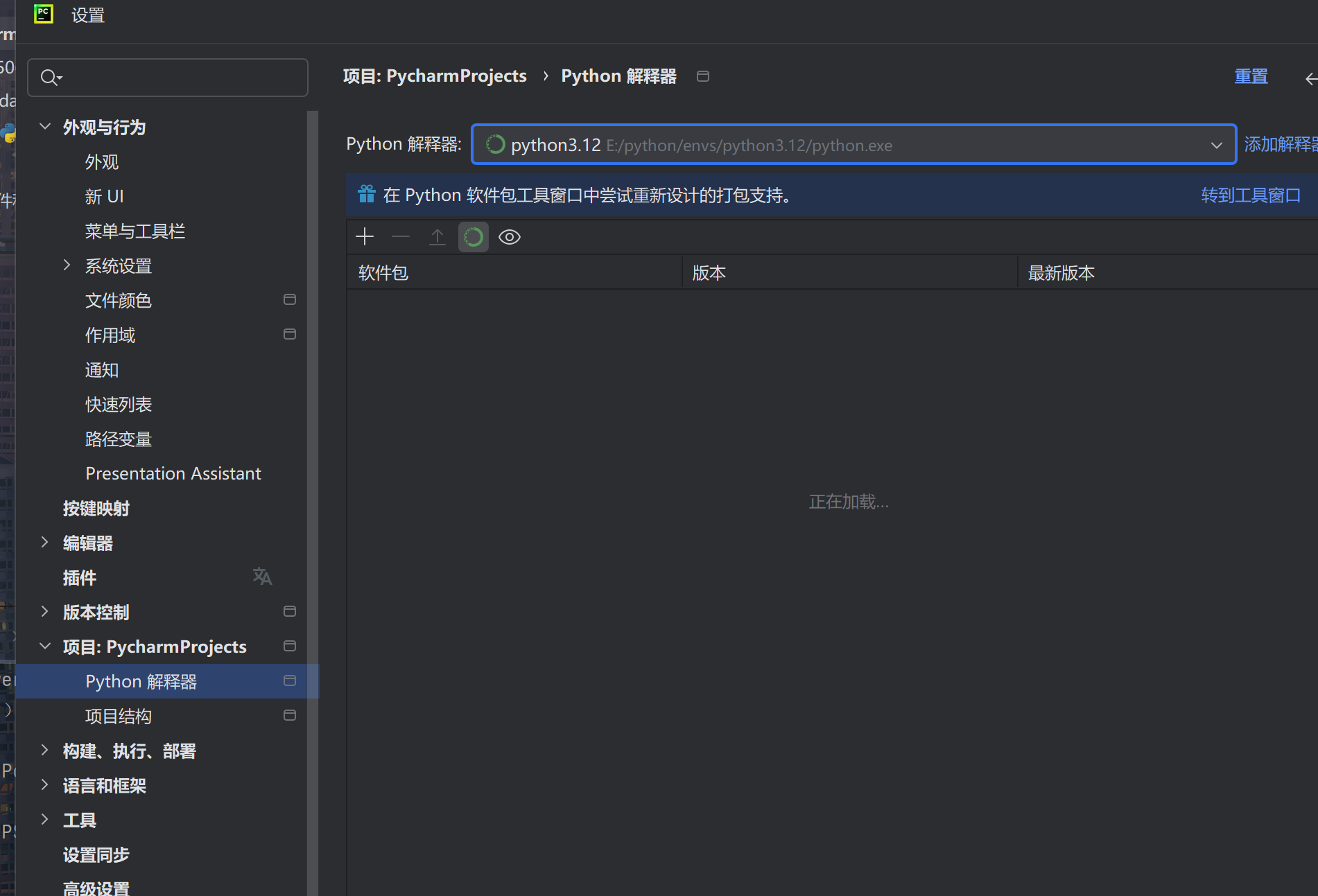
Task: Click the 添加解释器 link
Action: [x=1281, y=144]
